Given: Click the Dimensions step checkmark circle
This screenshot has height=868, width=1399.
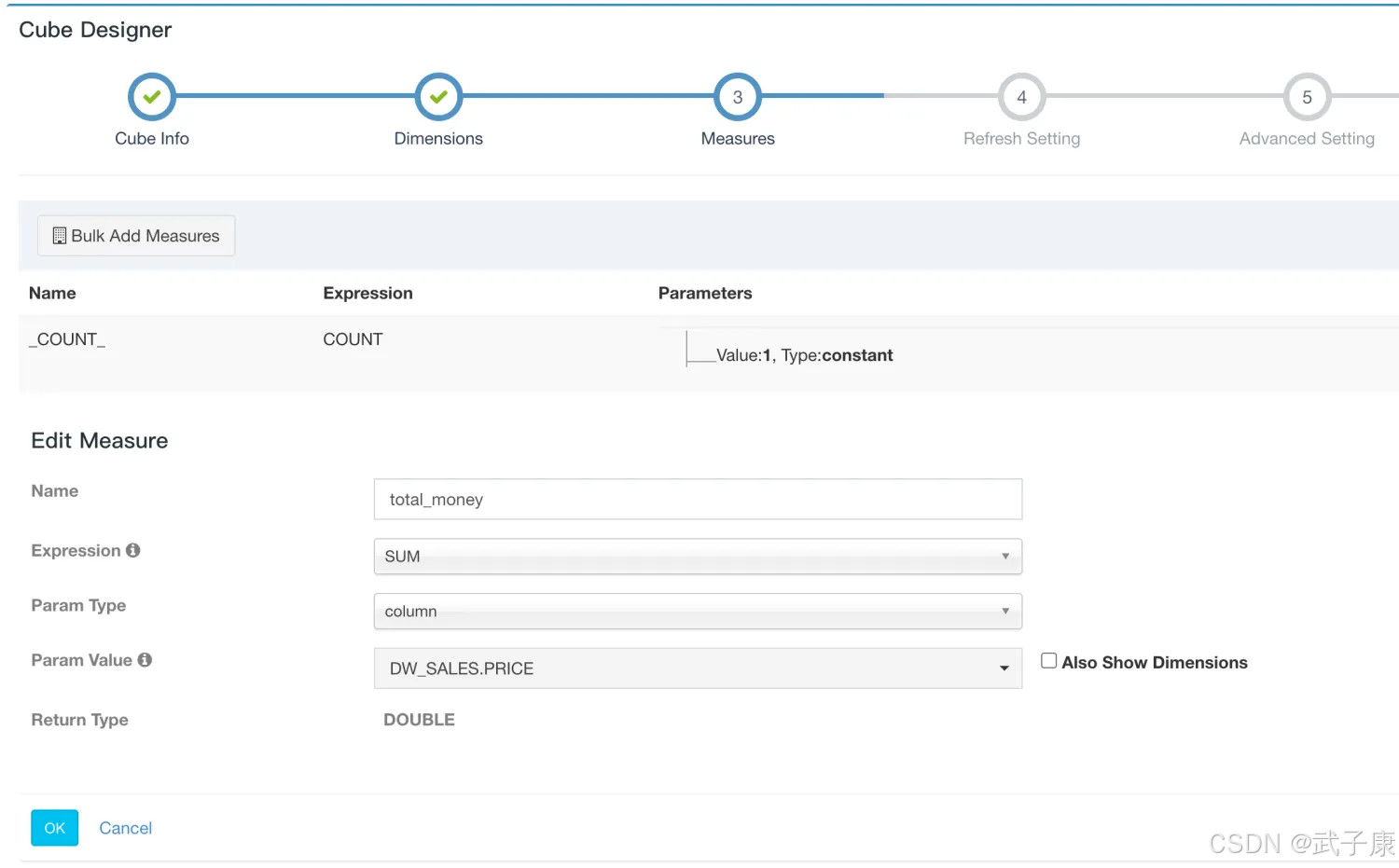Looking at the screenshot, I should [x=438, y=97].
